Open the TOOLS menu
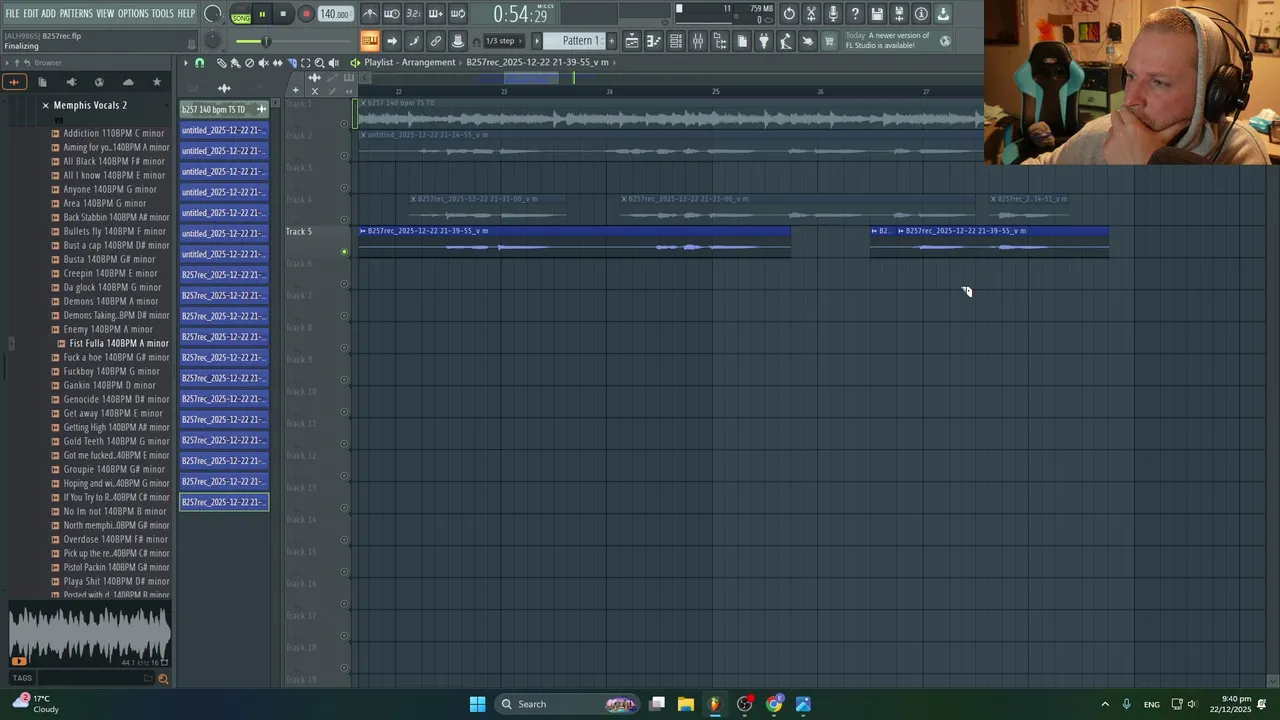 click(x=162, y=13)
